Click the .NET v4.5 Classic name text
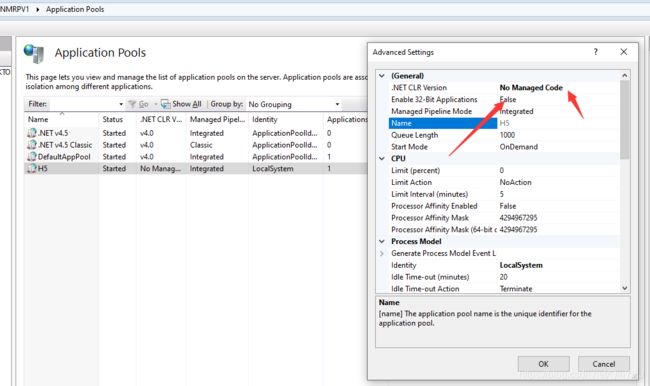The image size is (650, 386). [65, 145]
